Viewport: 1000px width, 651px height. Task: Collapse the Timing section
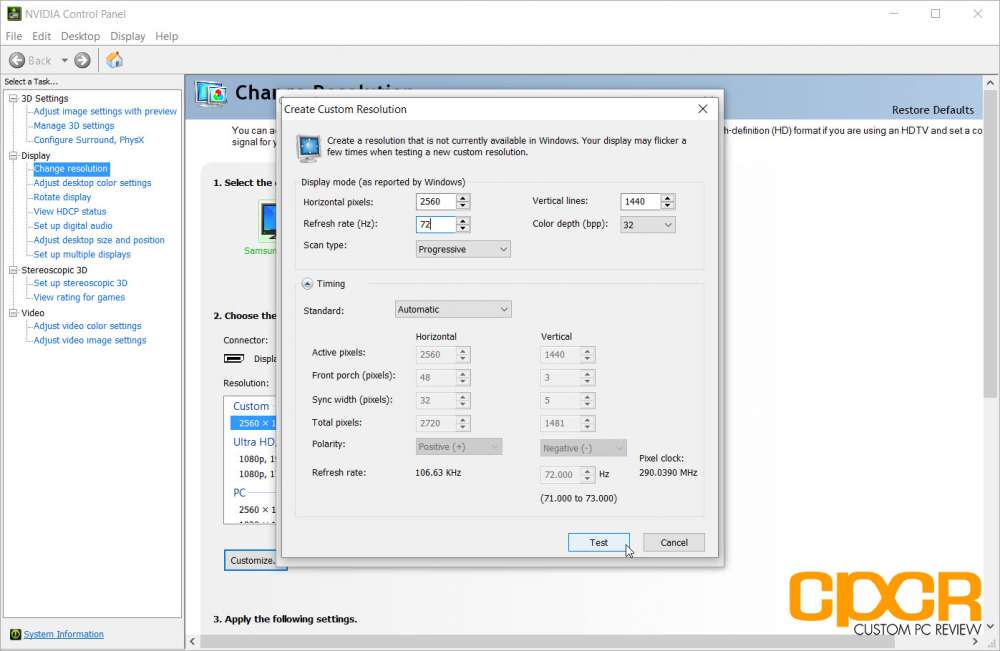click(x=308, y=283)
